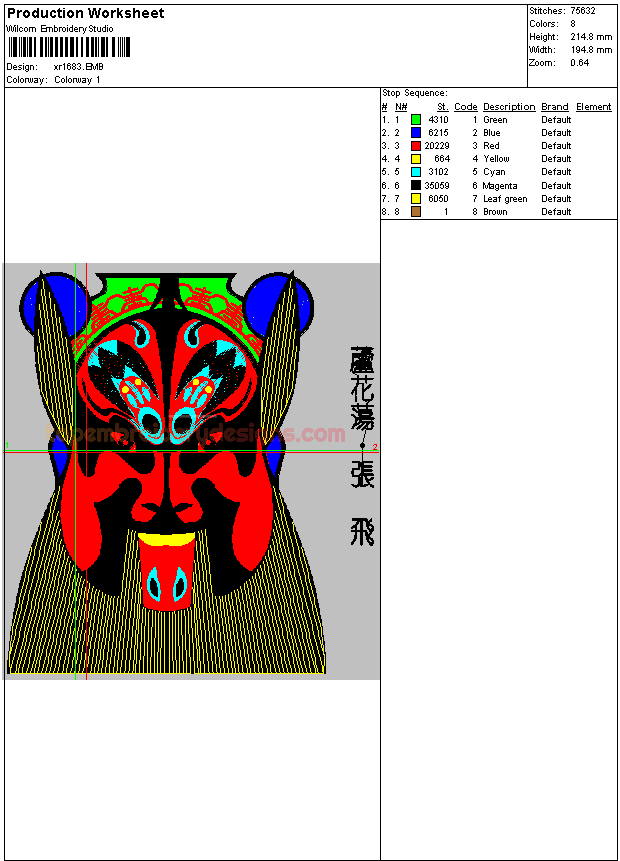This screenshot has height=861, width=620.
Task: Click the black swatch for Magenta row
Action: point(416,186)
